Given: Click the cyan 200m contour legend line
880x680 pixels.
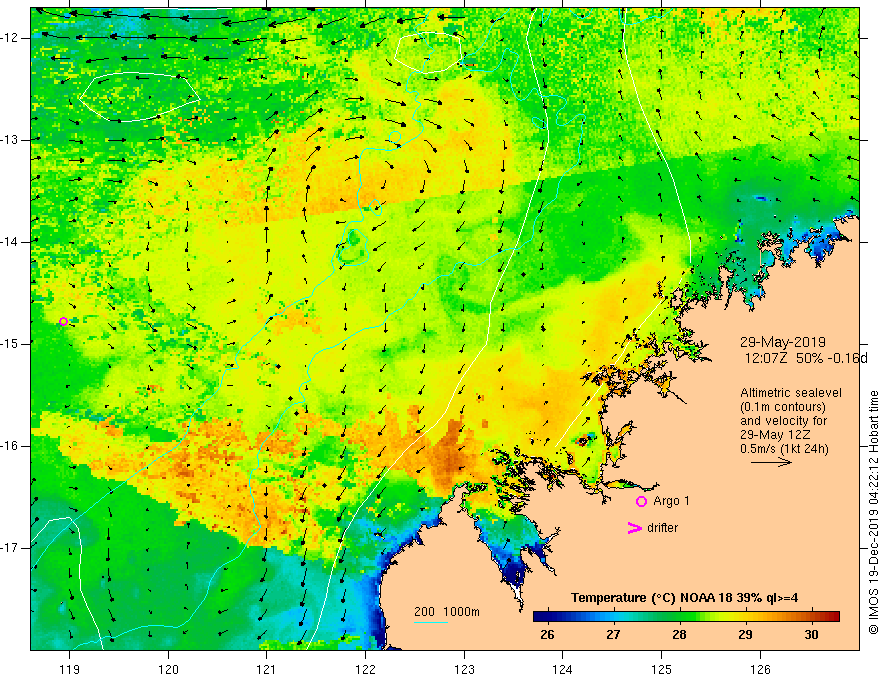Looking at the screenshot, I should [x=430, y=622].
